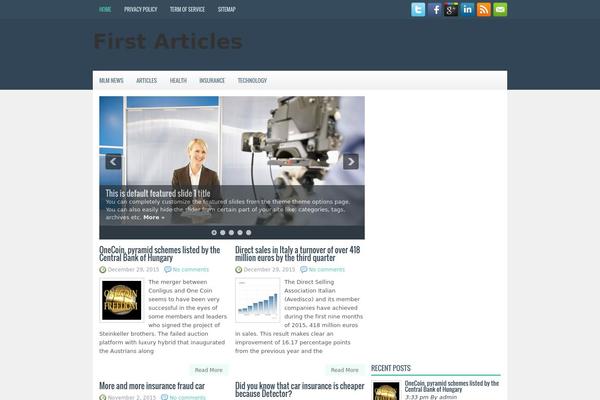This screenshot has width=600, height=400.
Task: Select the second slider pagination dot
Action: [x=223, y=232]
